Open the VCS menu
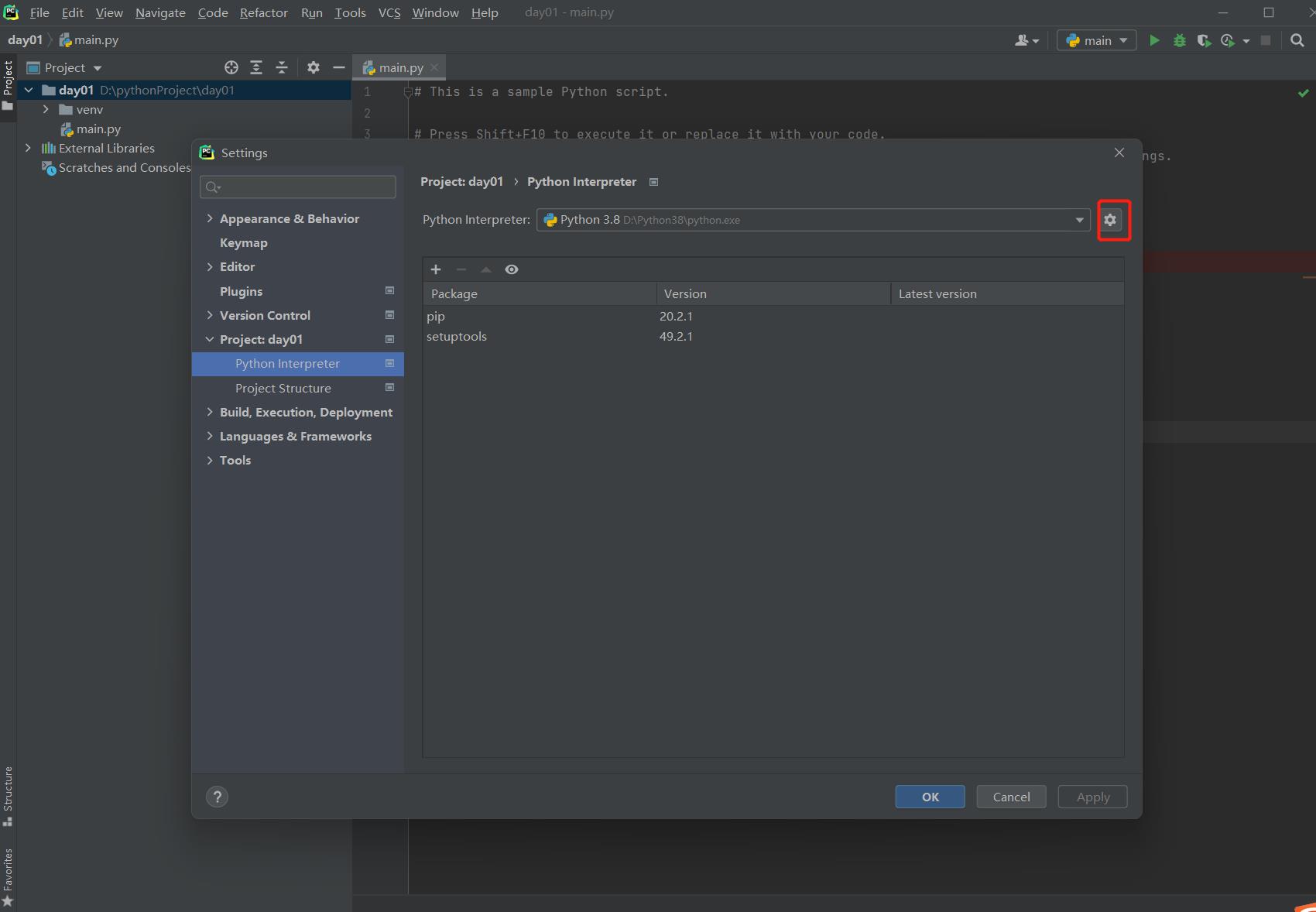 tap(389, 12)
